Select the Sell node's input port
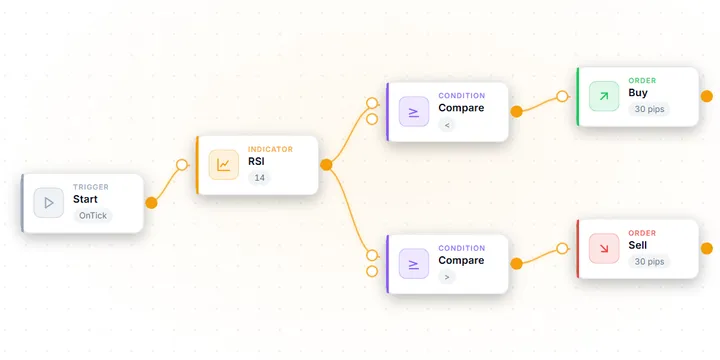This screenshot has width=720, height=360. (x=562, y=248)
